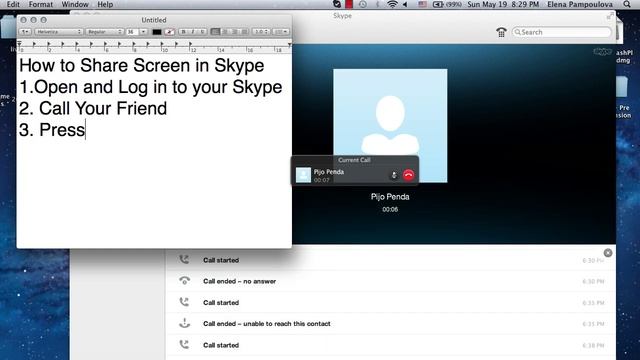
Task: Open Spotlight search in menu bar
Action: coord(627,4)
